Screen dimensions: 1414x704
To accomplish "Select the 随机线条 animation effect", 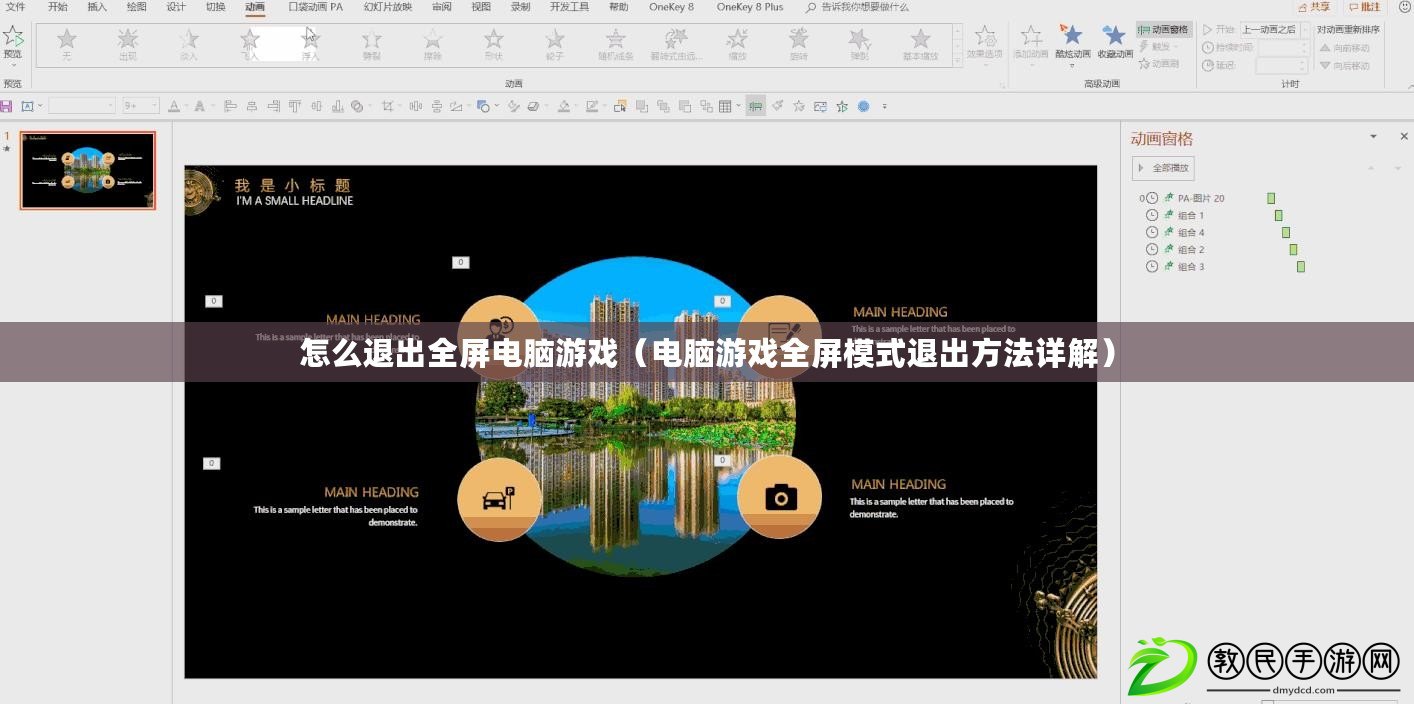I will pyautogui.click(x=615, y=44).
